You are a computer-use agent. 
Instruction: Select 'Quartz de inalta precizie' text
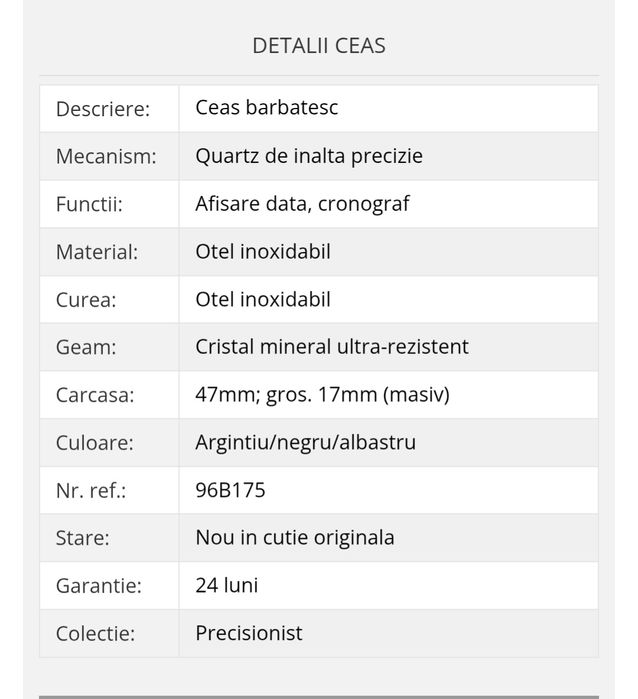[x=309, y=156]
